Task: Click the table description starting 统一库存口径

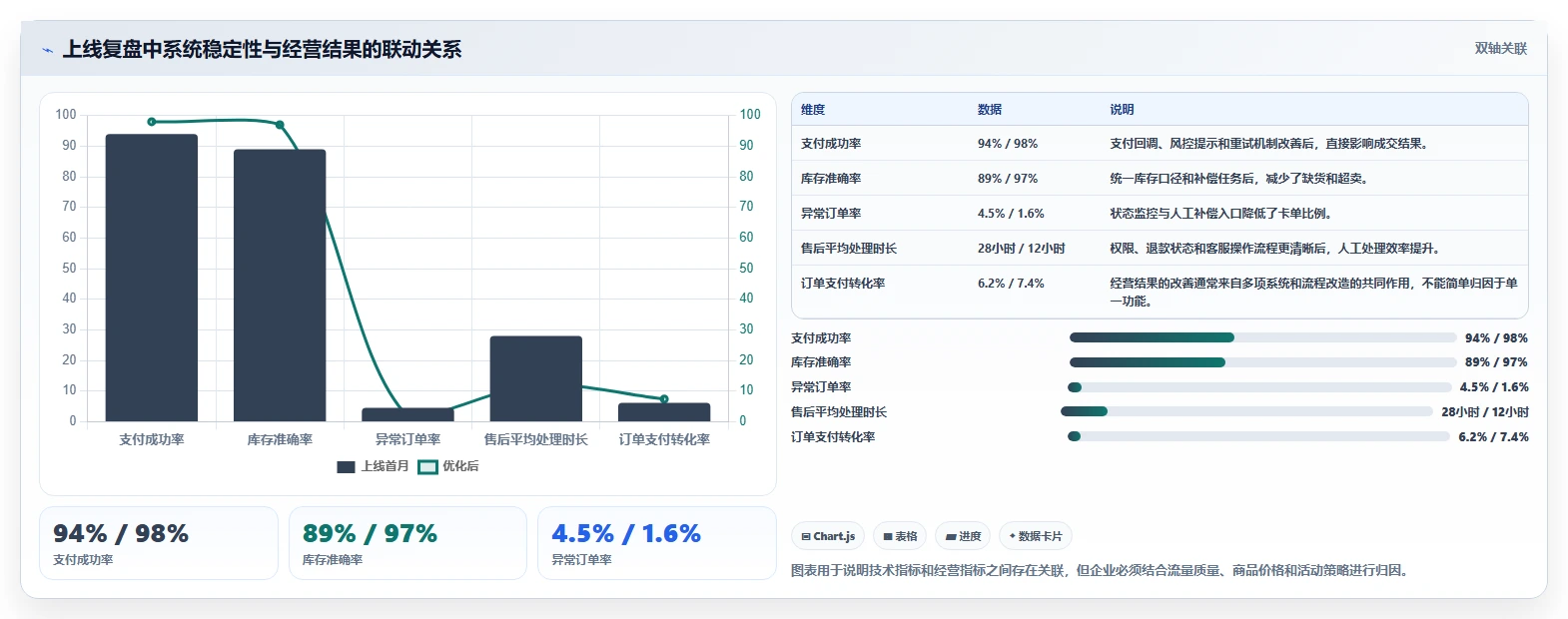Action: coord(1240,179)
